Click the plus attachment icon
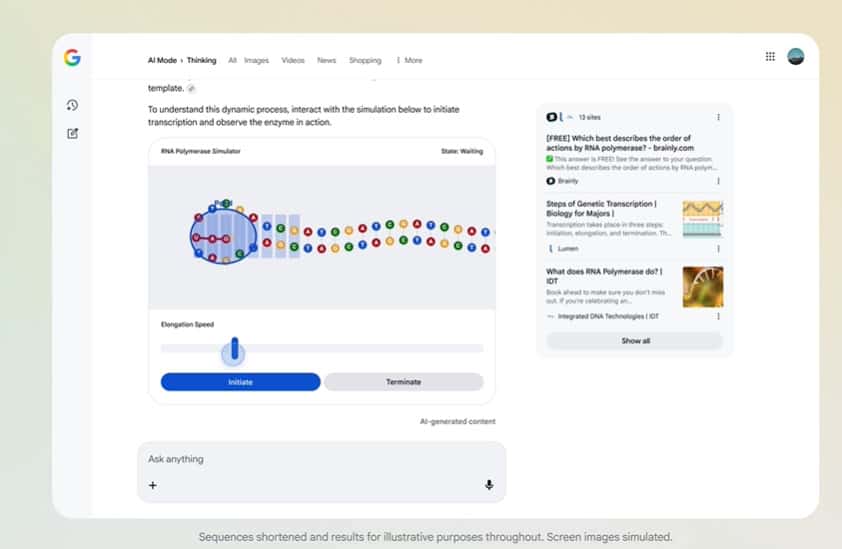Screen dimensions: 842x549 pyautogui.click(x=153, y=485)
